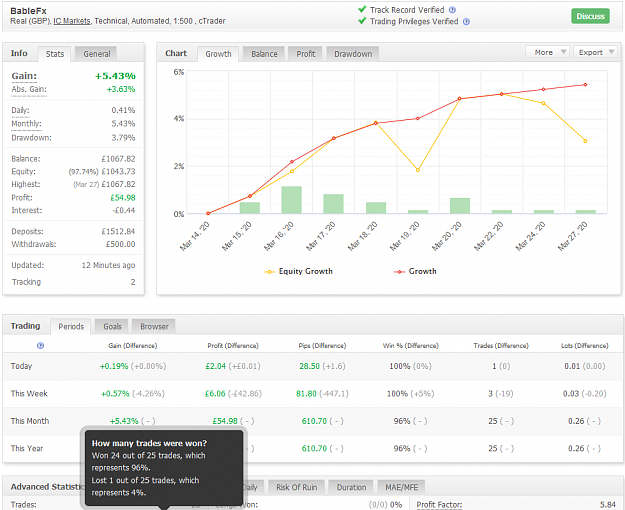This screenshot has width=625, height=510.
Task: Click the Abs. Gain label
Action: (29, 89)
